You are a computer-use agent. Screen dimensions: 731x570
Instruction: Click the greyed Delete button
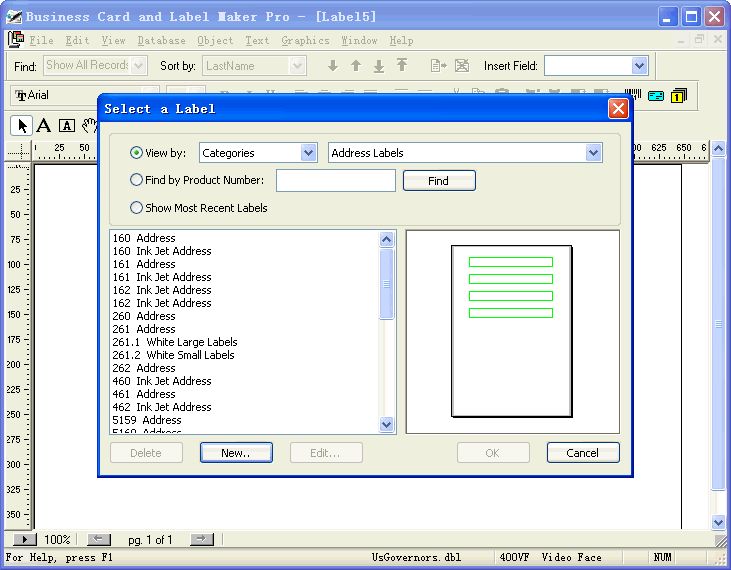click(146, 453)
